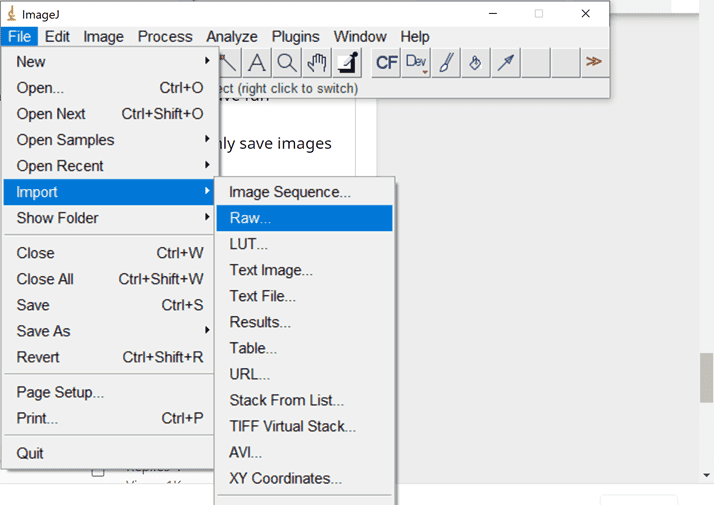Import an Image Sequence...
Viewport: 714px width, 505px height.
pyautogui.click(x=304, y=192)
